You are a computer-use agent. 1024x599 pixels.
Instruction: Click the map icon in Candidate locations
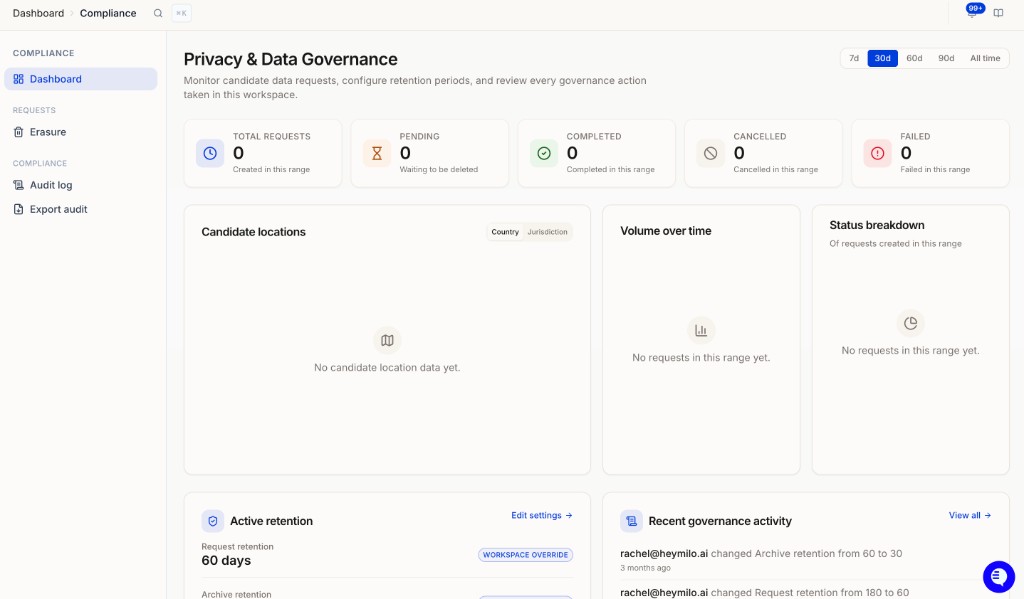coord(387,340)
